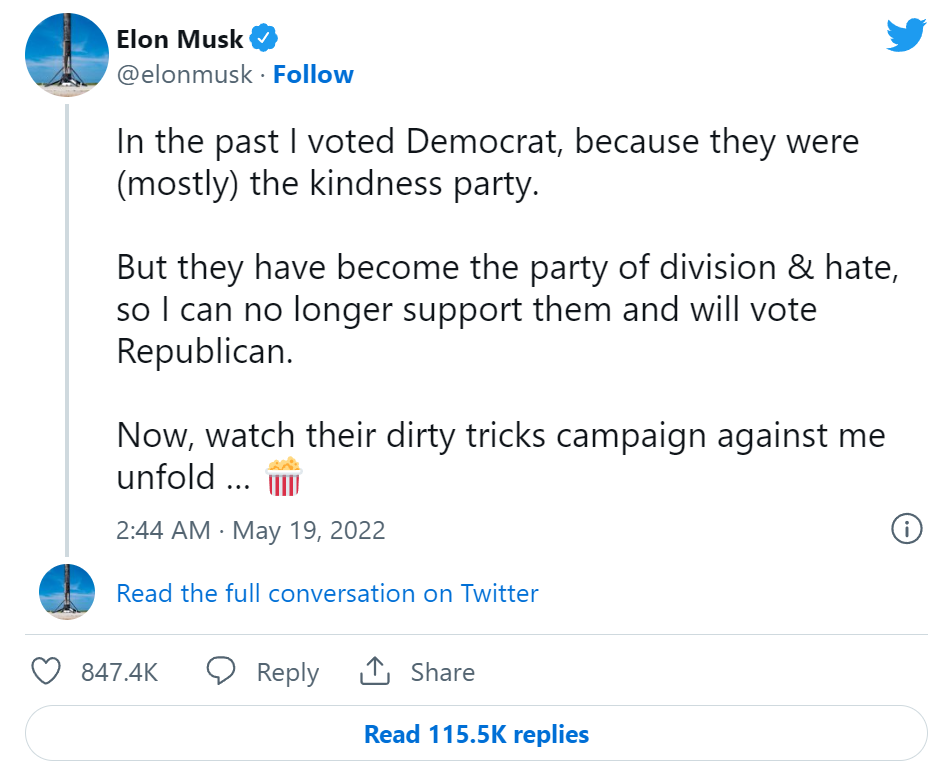Click the 847.4K likes count
This screenshot has width=947, height=781.
(119, 672)
